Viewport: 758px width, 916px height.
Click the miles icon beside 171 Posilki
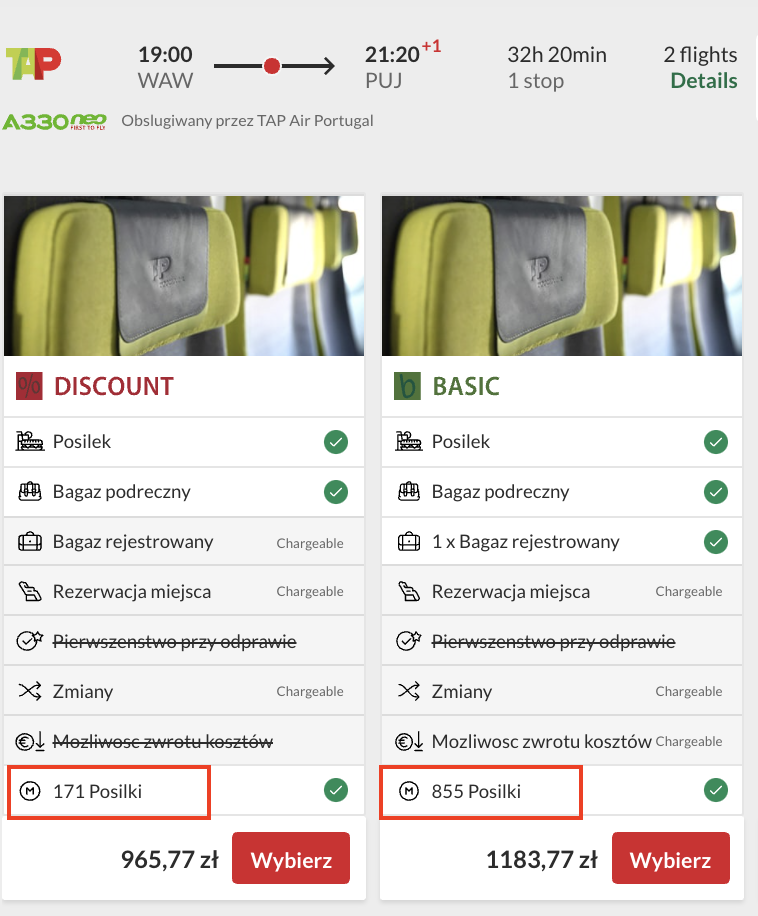tap(30, 791)
